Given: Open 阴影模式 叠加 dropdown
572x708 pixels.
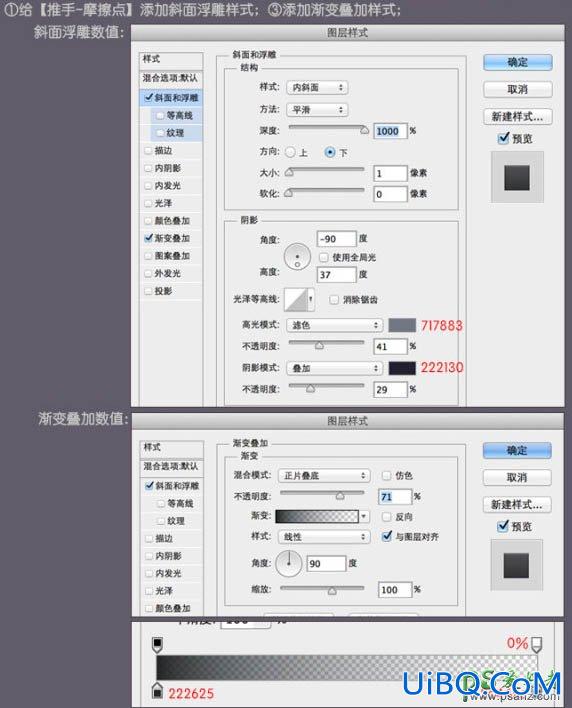Looking at the screenshot, I should pyautogui.click(x=335, y=368).
